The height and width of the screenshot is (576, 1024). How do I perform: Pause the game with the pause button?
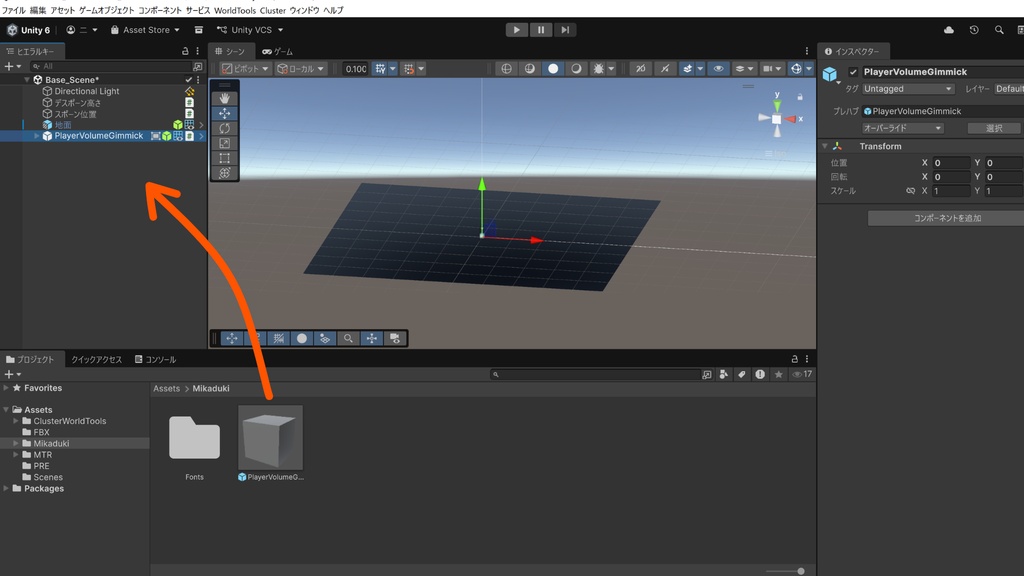[541, 30]
